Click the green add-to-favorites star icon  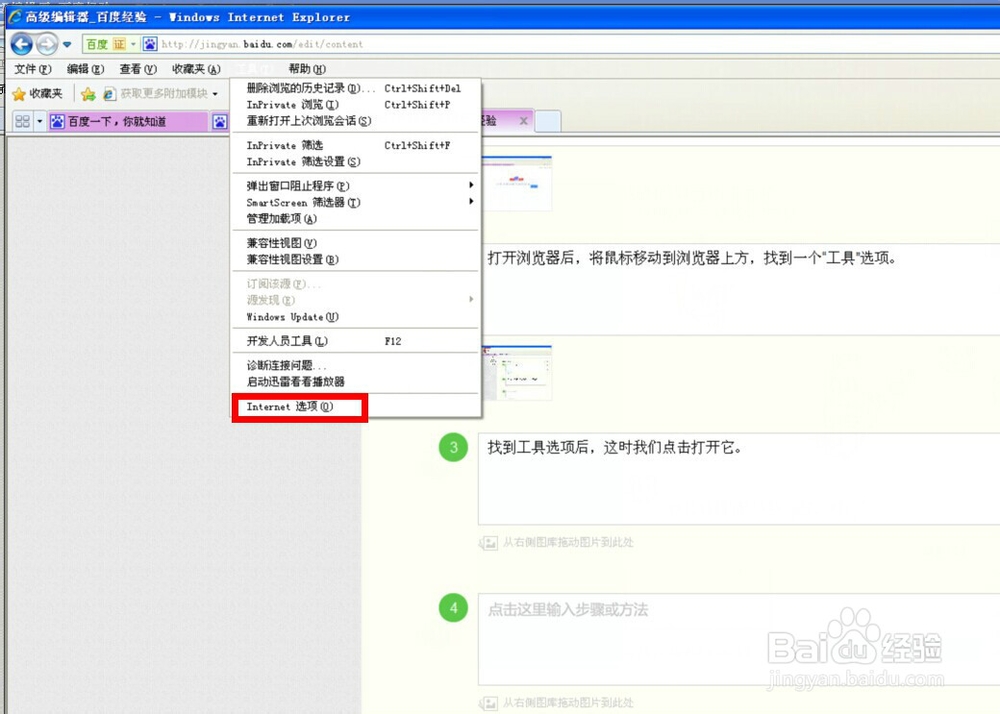coord(86,94)
